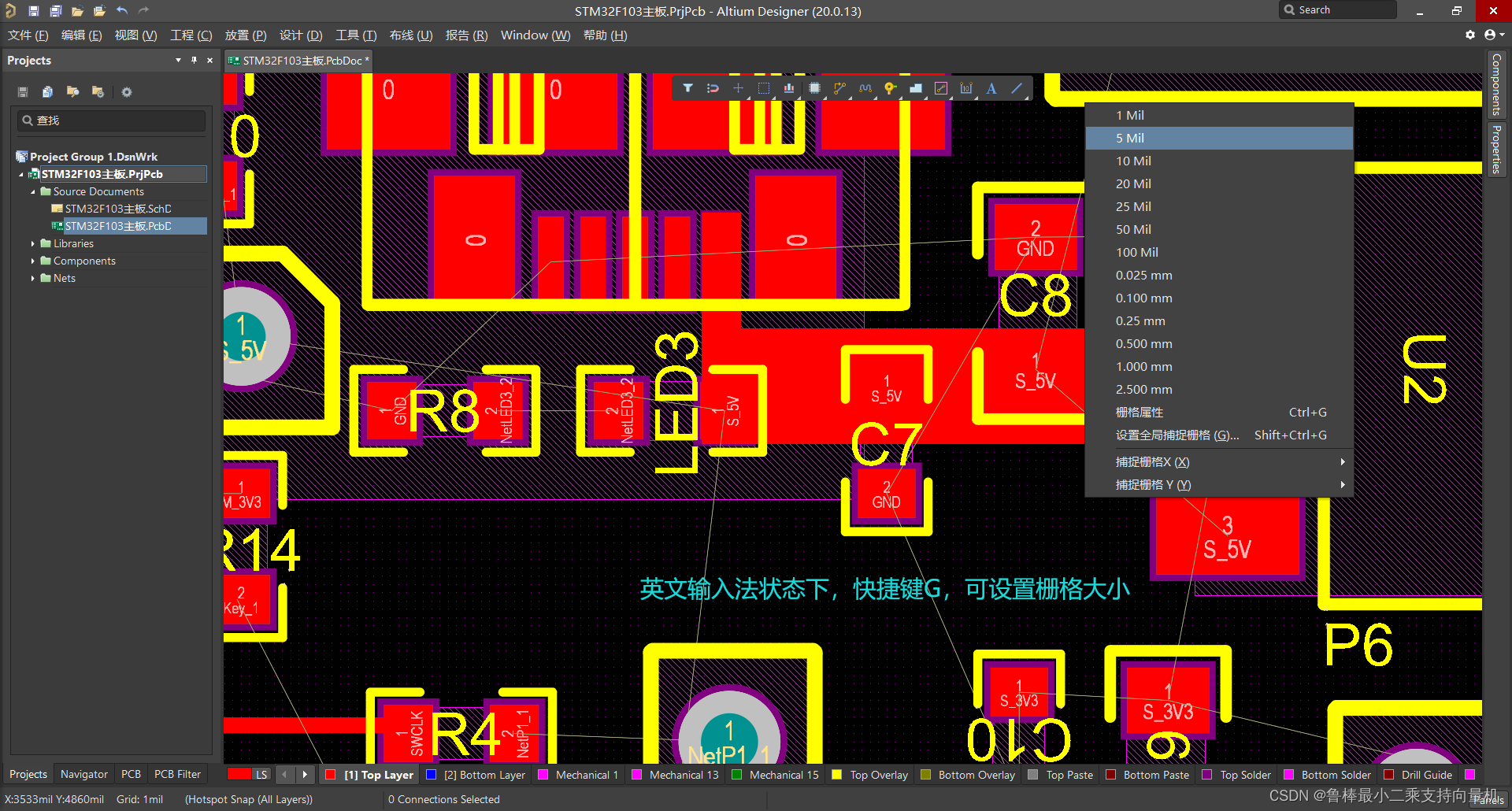Viewport: 1512px width, 811px height.
Task: Open the 捕捉栅格 Y submenu
Action: pos(1219,484)
